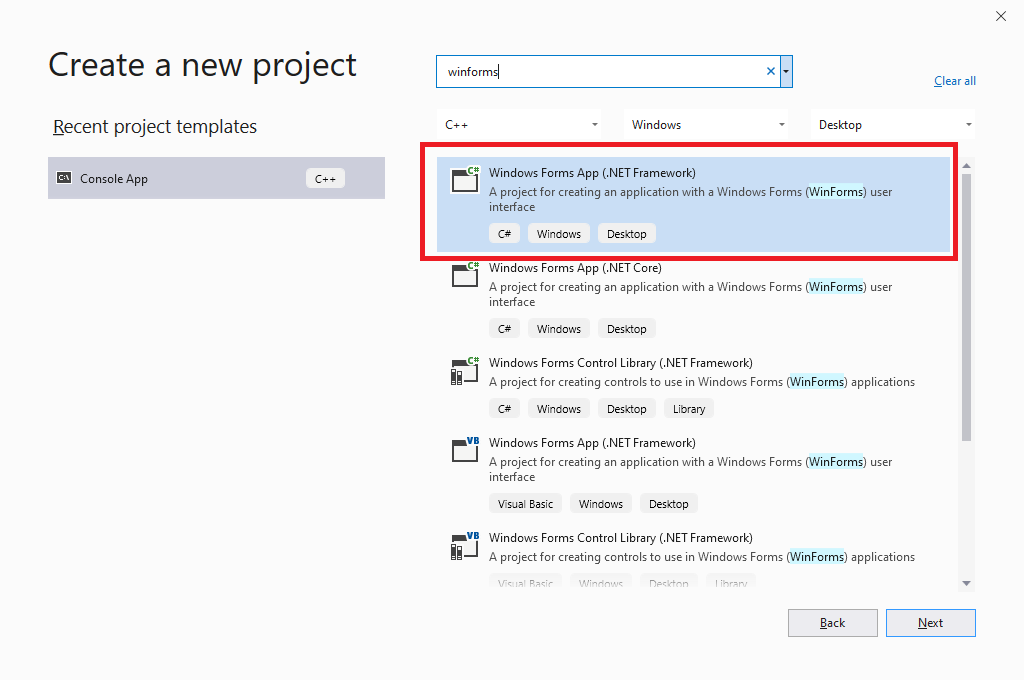This screenshot has height=680, width=1024.
Task: Click the Recent project templates heading
Action: click(x=155, y=127)
